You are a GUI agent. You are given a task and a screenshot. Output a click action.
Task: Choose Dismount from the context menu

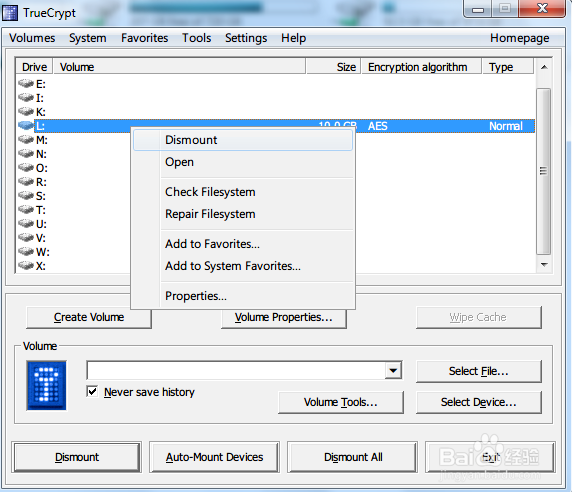point(243,140)
